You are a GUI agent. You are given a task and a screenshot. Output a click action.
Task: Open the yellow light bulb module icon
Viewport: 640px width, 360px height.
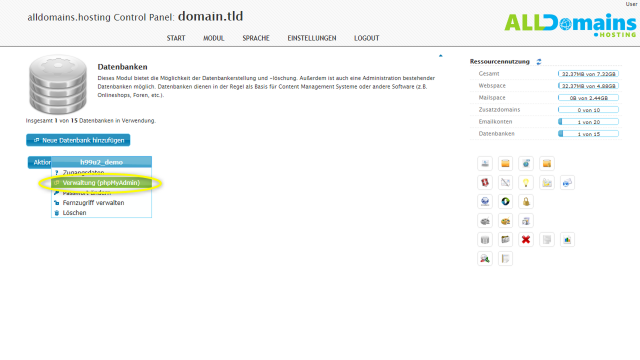(x=526, y=182)
